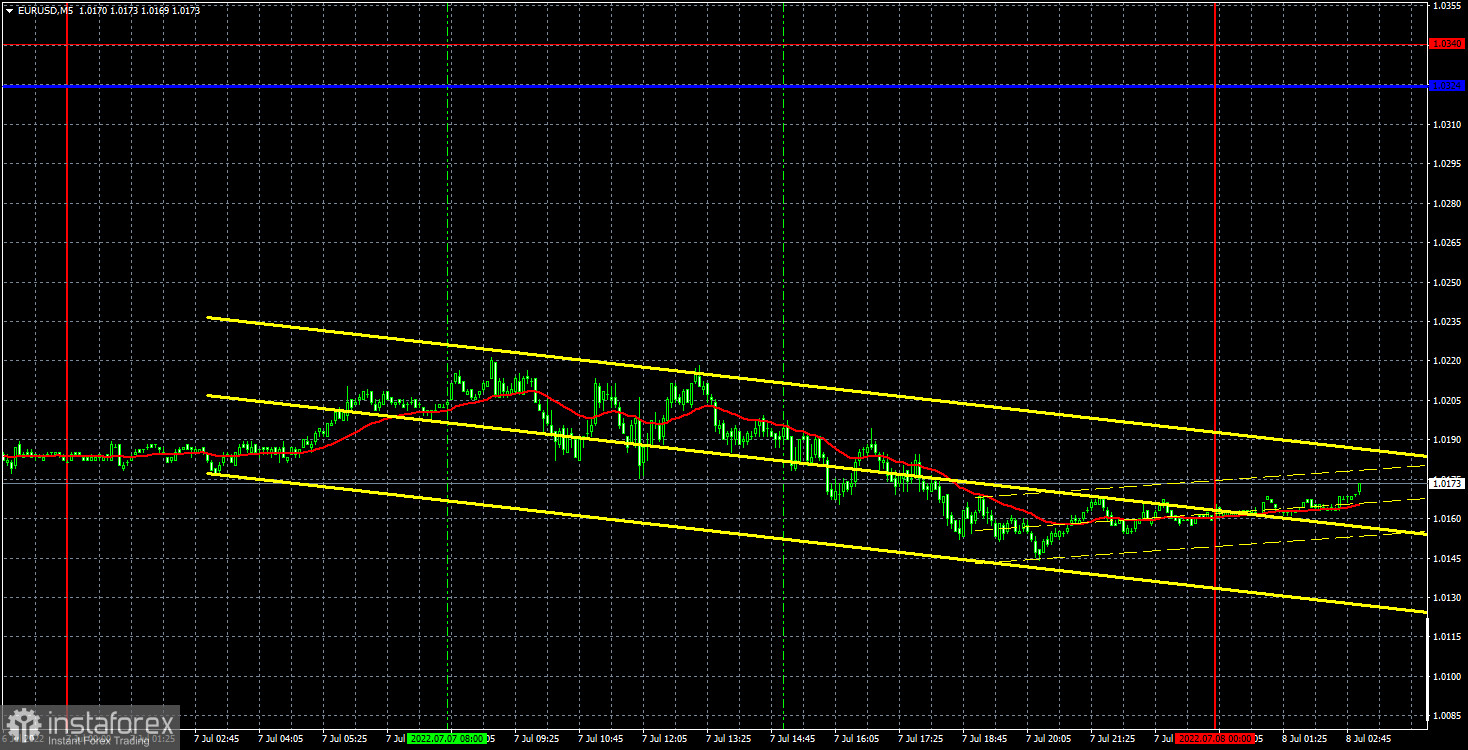Click the 7 Jul 17:25 time axis label
Screen dimensions: 1468x750
coord(920,738)
